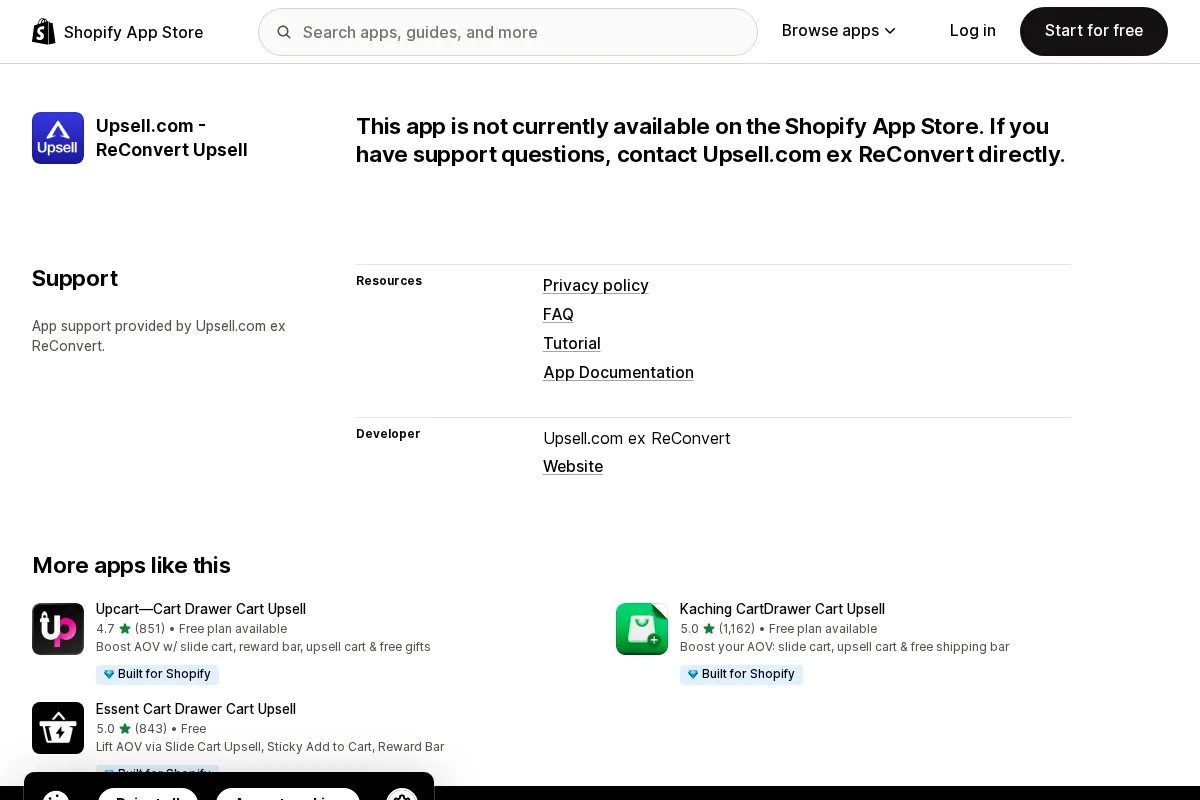Open the Shopify App Store title link

coord(133,32)
